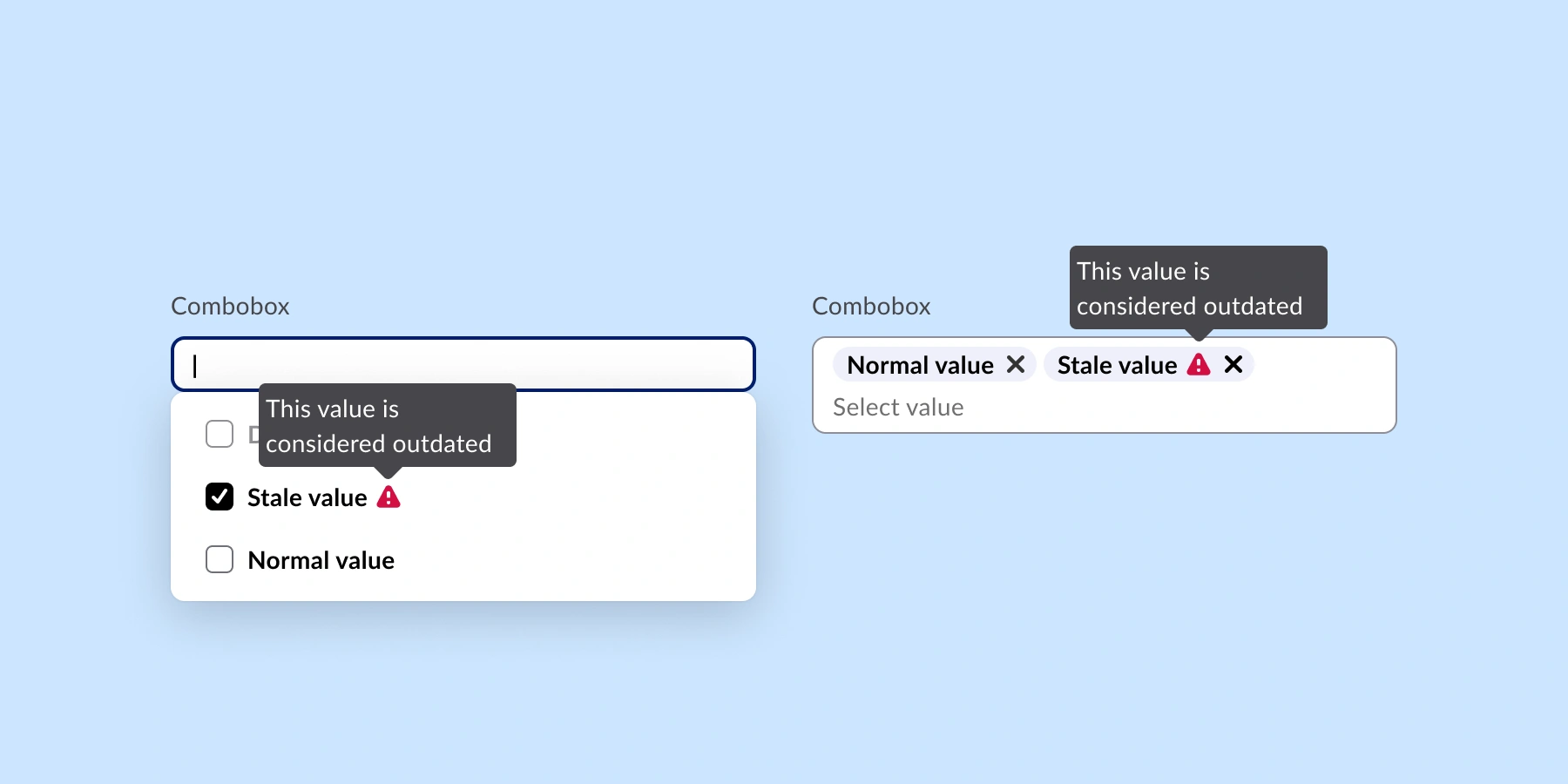Select the 'Normal value' option text in the list

point(321,560)
